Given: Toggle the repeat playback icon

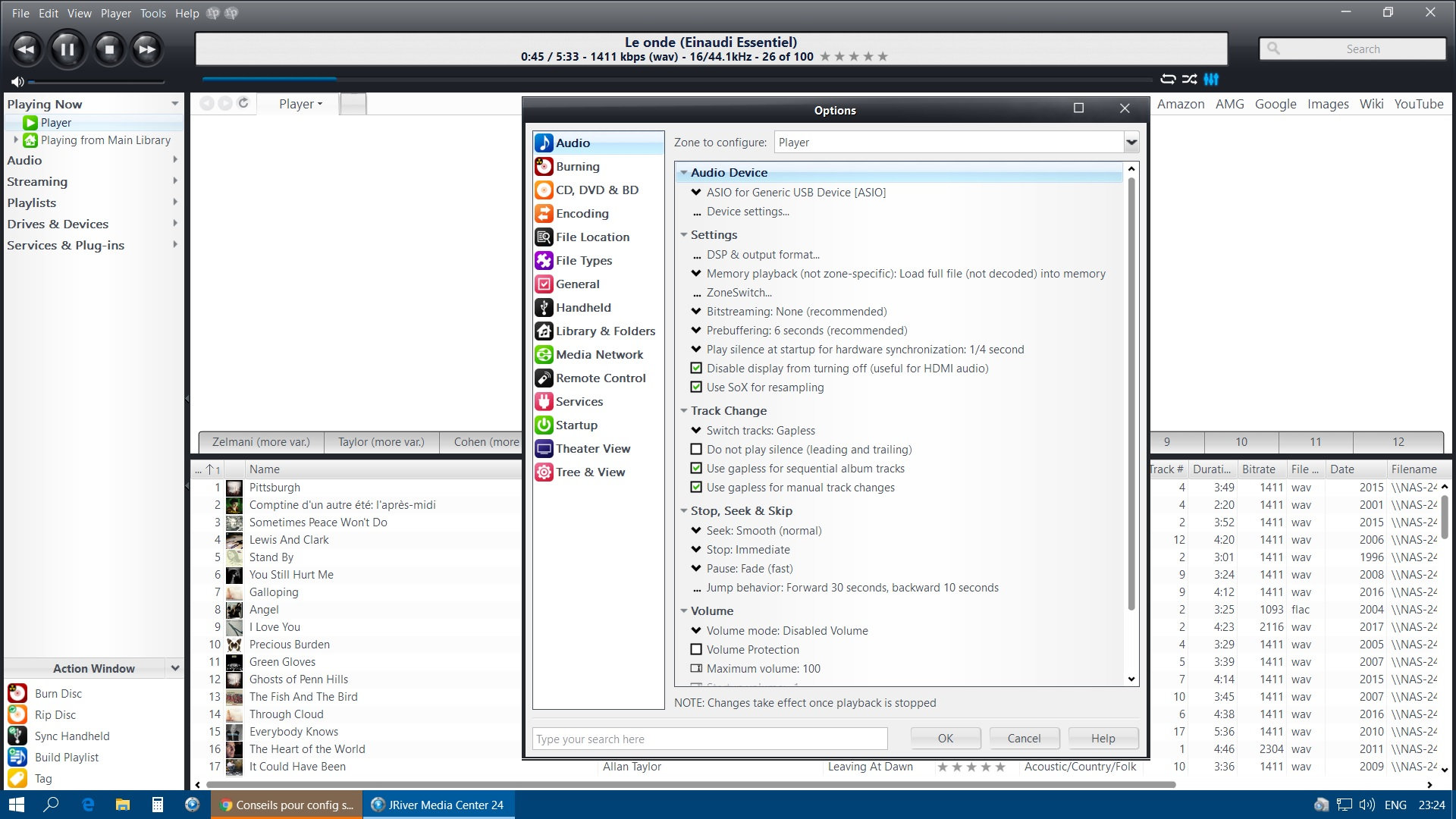Looking at the screenshot, I should click(1168, 79).
